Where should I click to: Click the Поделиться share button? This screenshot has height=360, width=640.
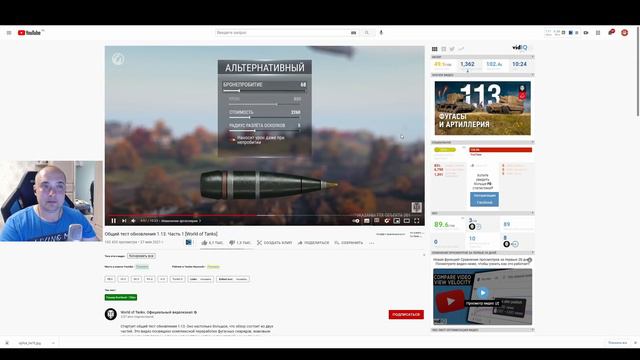point(313,243)
